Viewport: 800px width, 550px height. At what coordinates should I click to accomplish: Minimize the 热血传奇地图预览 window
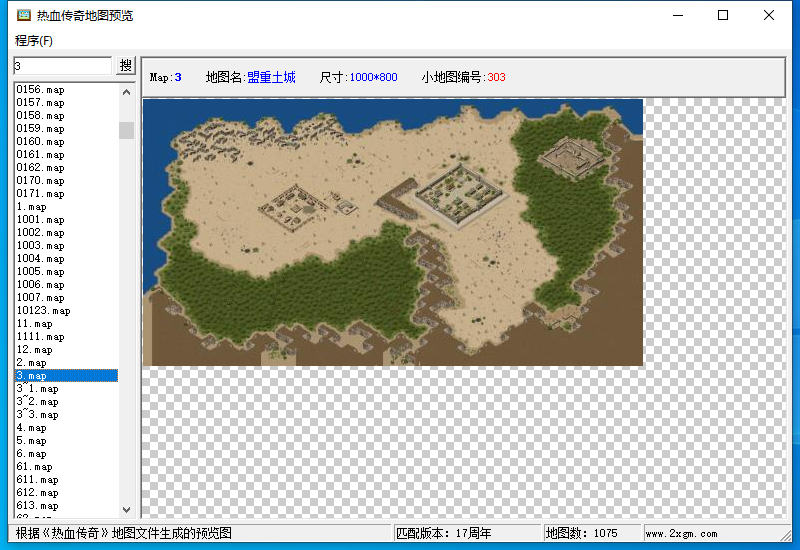click(678, 15)
